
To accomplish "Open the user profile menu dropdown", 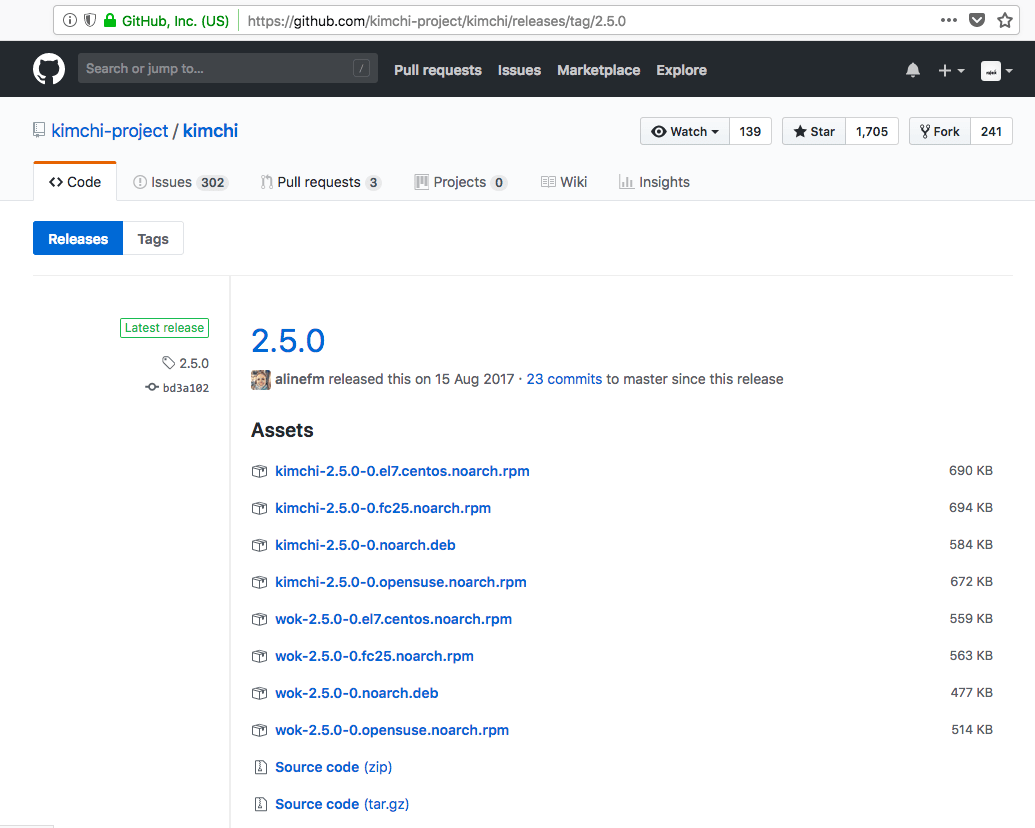I will (x=996, y=70).
